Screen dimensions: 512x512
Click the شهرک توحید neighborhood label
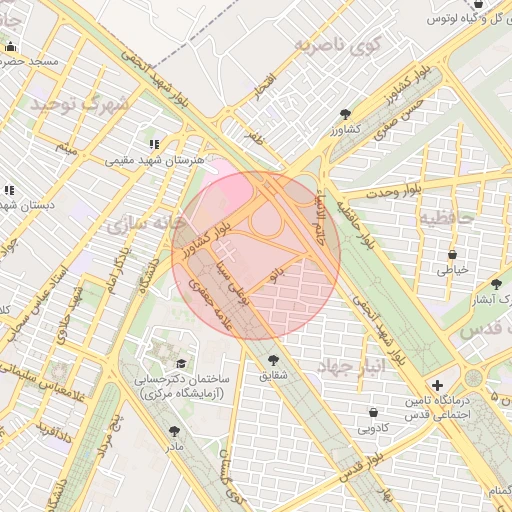click(x=79, y=104)
